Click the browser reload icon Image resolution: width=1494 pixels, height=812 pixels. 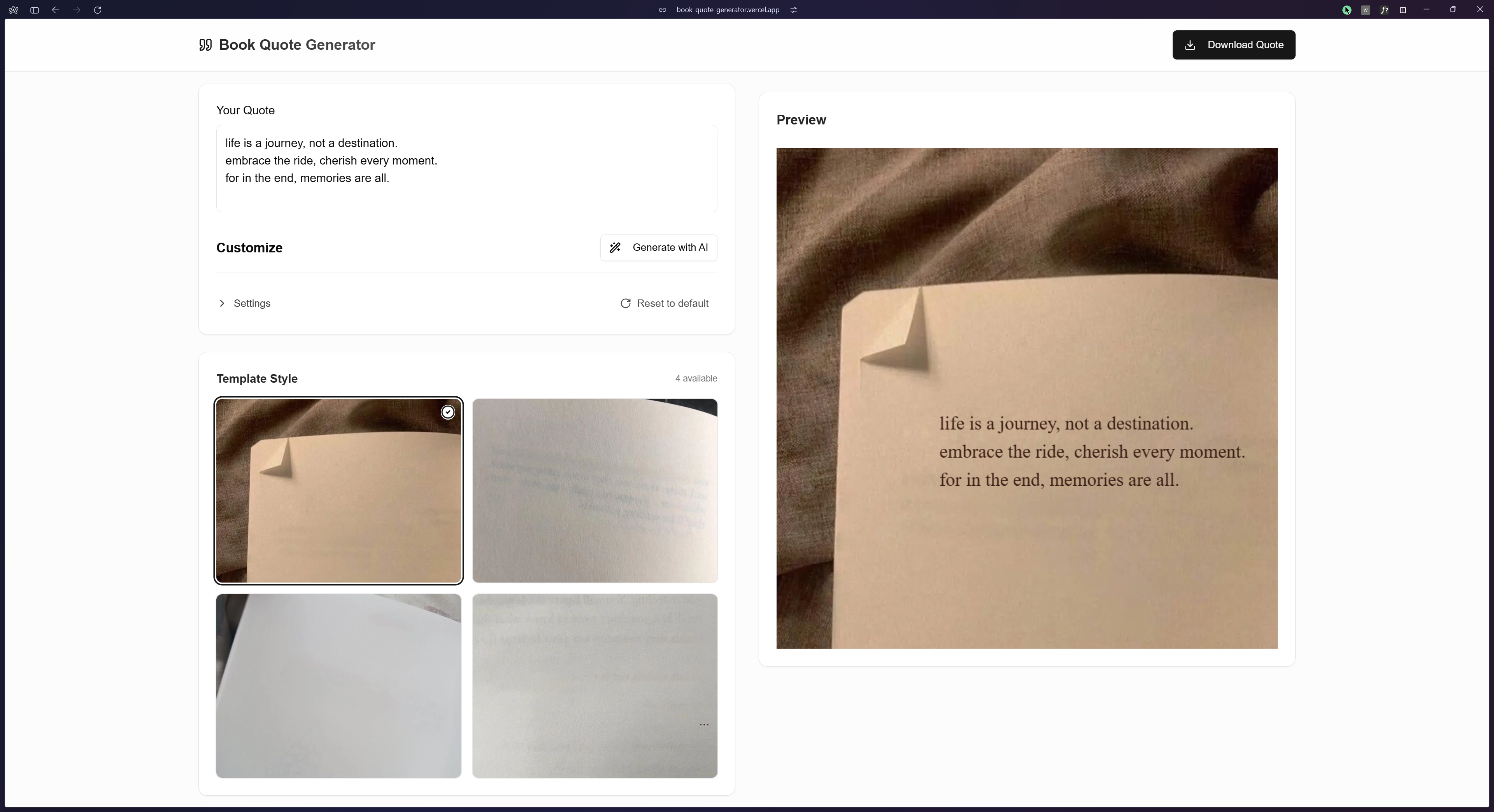click(97, 10)
